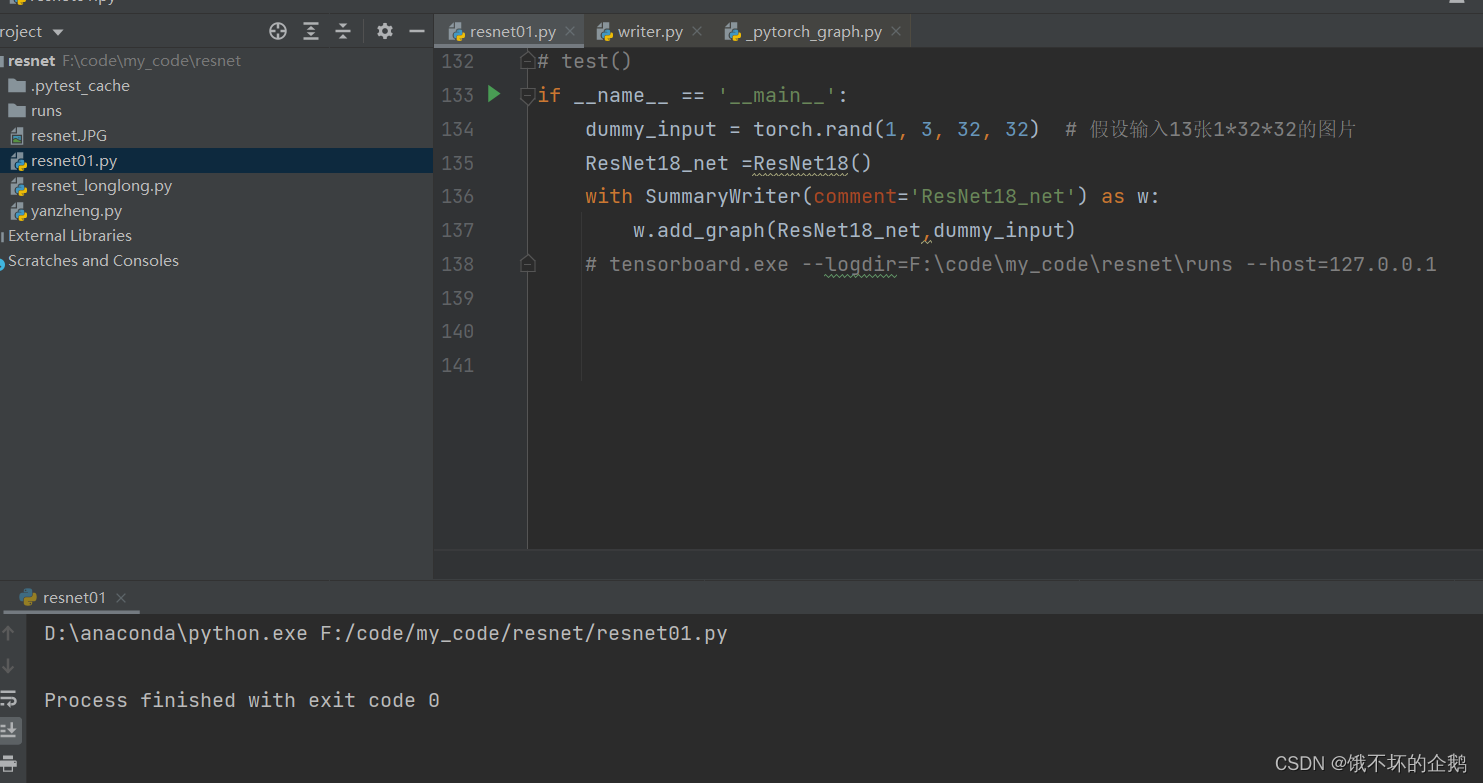Toggle soft-wrap in run console
The image size is (1483, 783).
(x=9, y=698)
